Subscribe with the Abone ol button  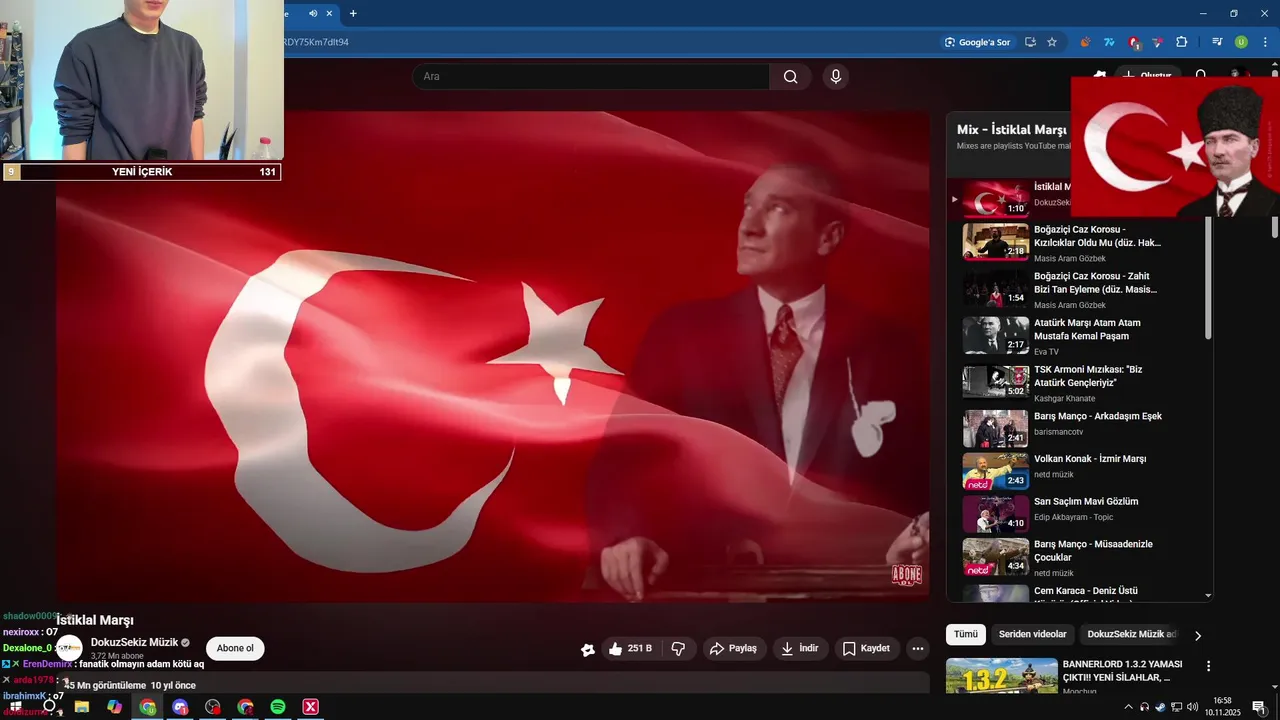click(235, 648)
